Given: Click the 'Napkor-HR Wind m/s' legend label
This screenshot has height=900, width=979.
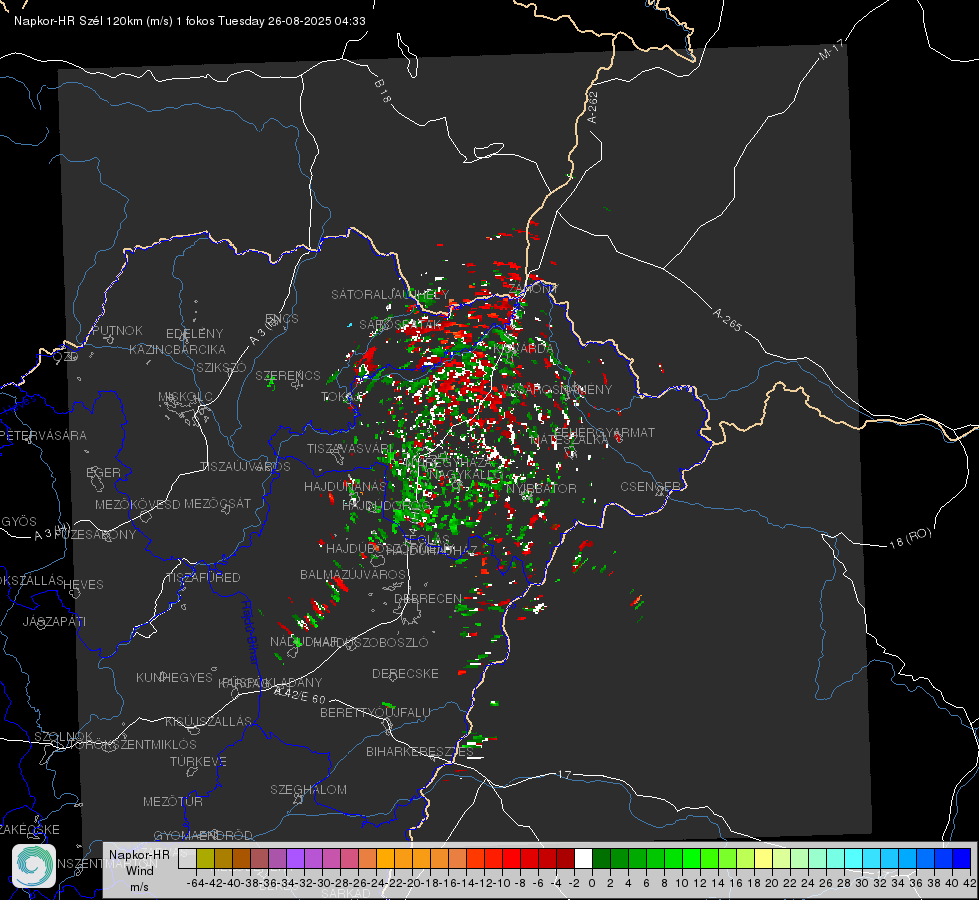Looking at the screenshot, I should pyautogui.click(x=139, y=870).
